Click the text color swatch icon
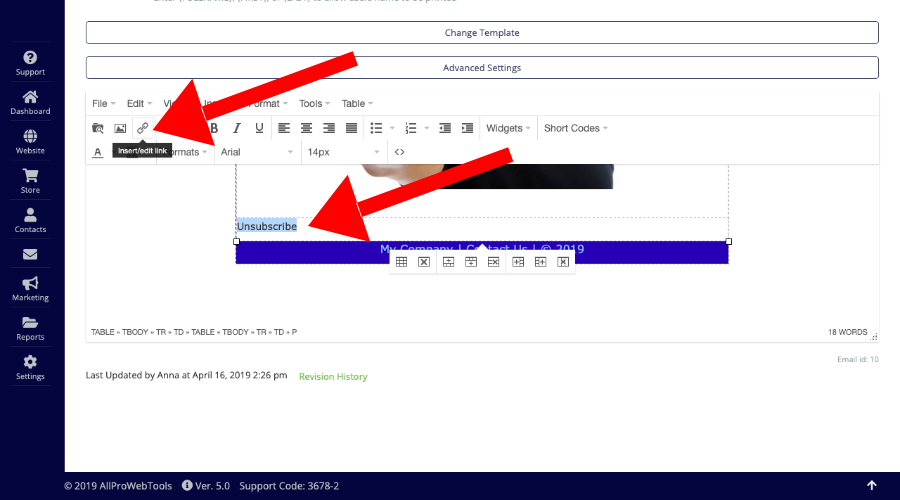The height and width of the screenshot is (500, 900). (x=98, y=152)
